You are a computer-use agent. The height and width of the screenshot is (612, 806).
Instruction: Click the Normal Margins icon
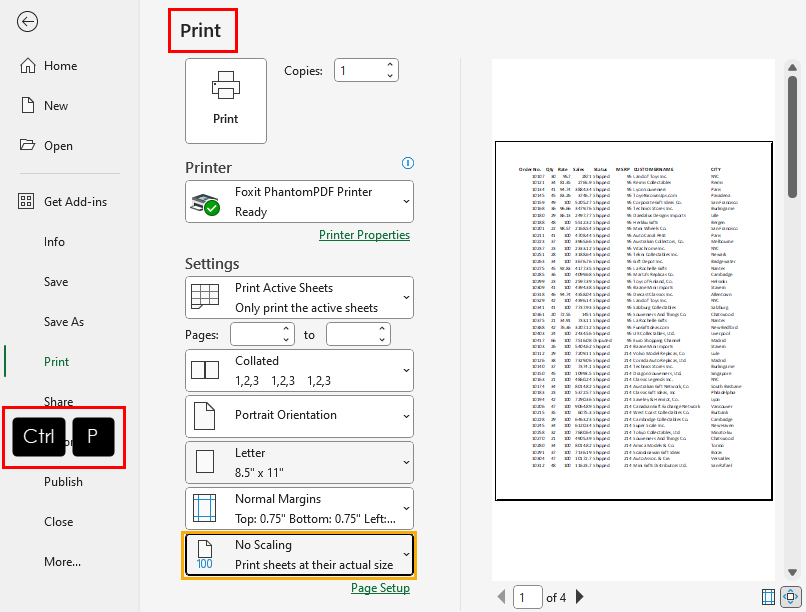pyautogui.click(x=205, y=508)
